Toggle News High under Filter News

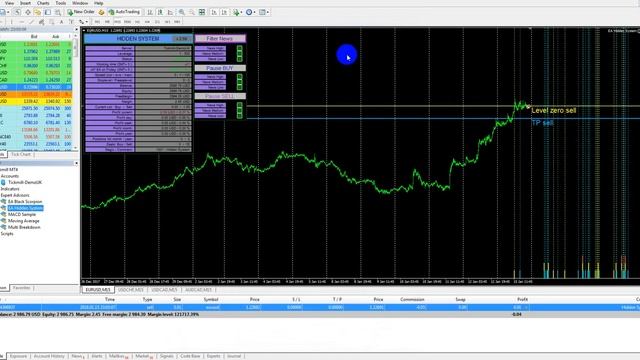point(240,48)
